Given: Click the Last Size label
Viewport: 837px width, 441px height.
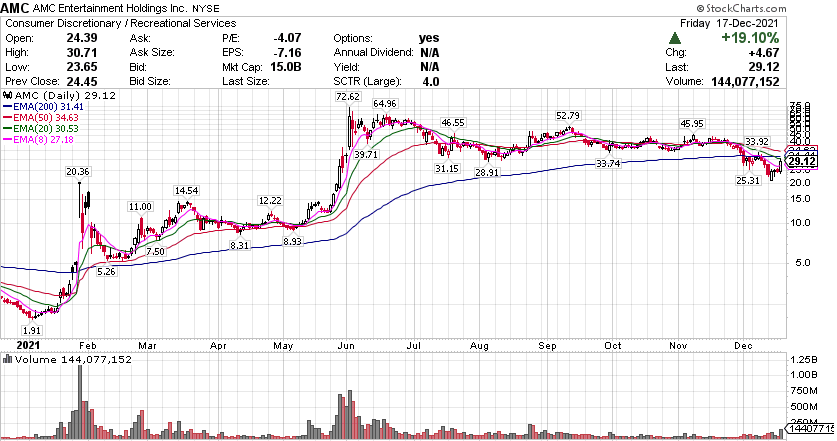Looking at the screenshot, I should pos(246,82).
